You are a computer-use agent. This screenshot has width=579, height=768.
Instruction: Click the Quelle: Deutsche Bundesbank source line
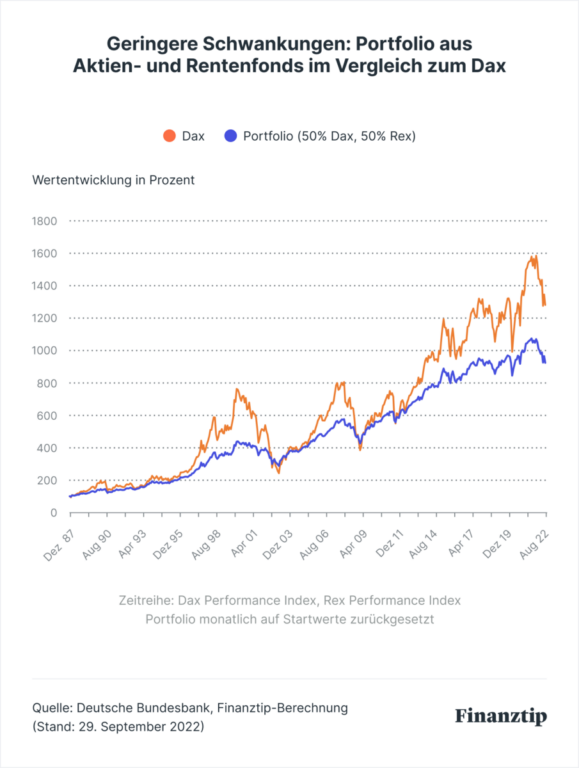click(x=190, y=708)
